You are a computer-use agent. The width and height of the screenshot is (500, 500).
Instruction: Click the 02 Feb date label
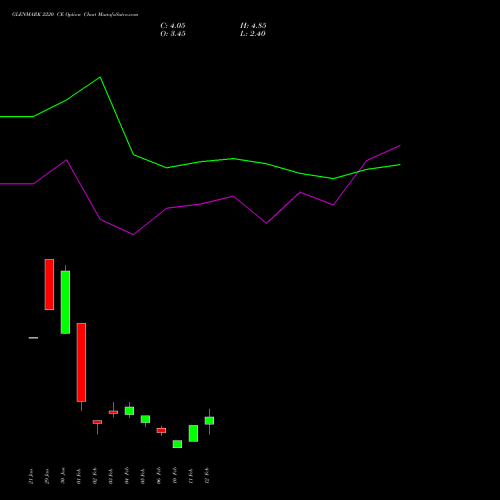pyautogui.click(x=95, y=476)
